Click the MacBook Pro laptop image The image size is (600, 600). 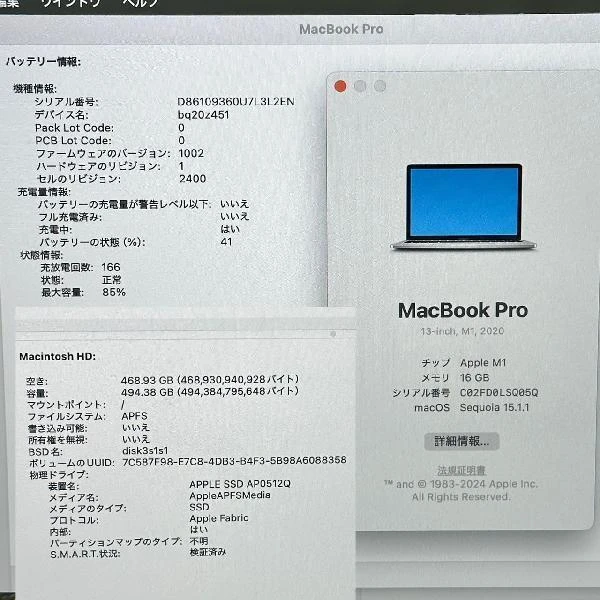pyautogui.click(x=463, y=207)
